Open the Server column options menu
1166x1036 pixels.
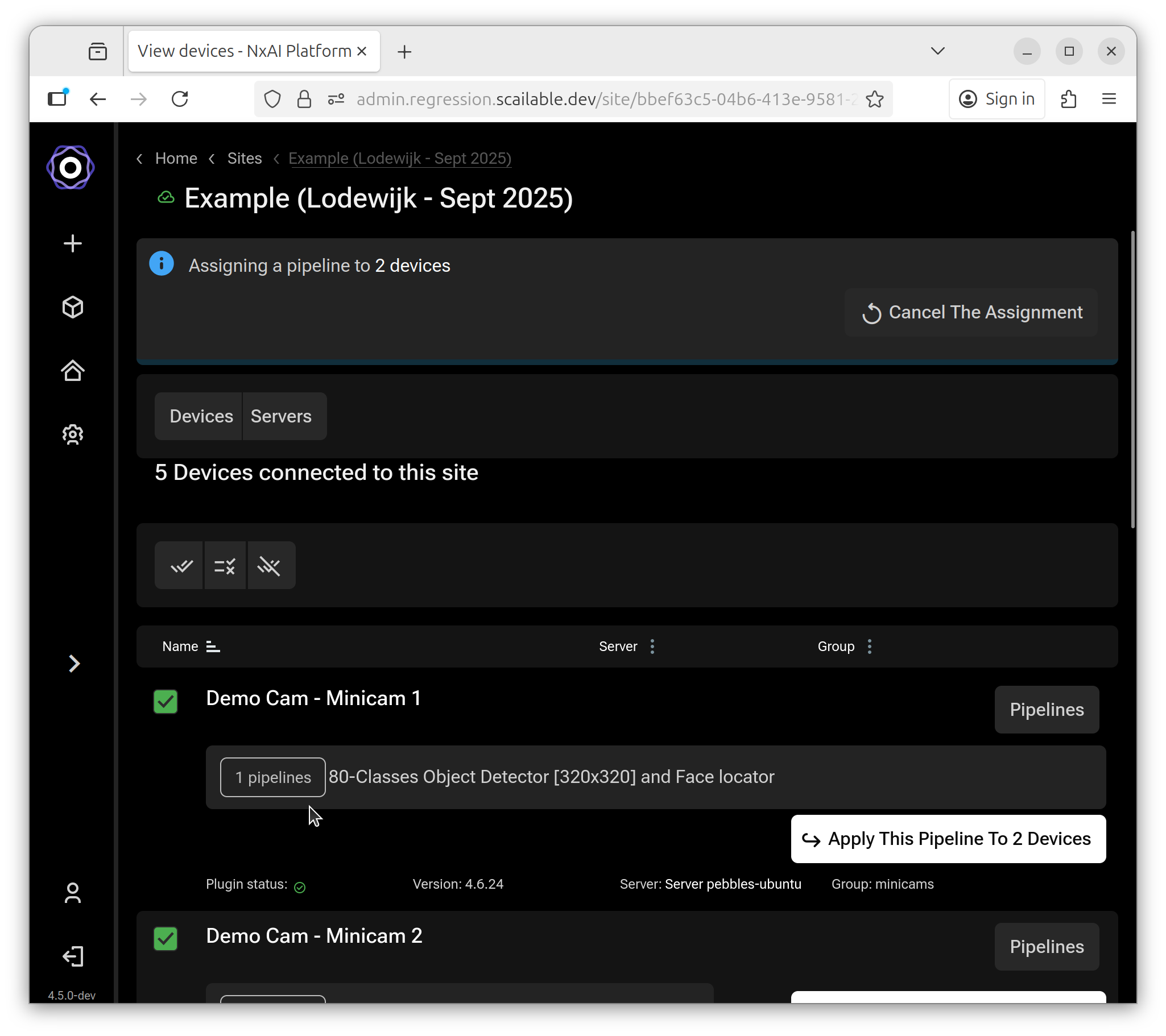click(x=652, y=647)
